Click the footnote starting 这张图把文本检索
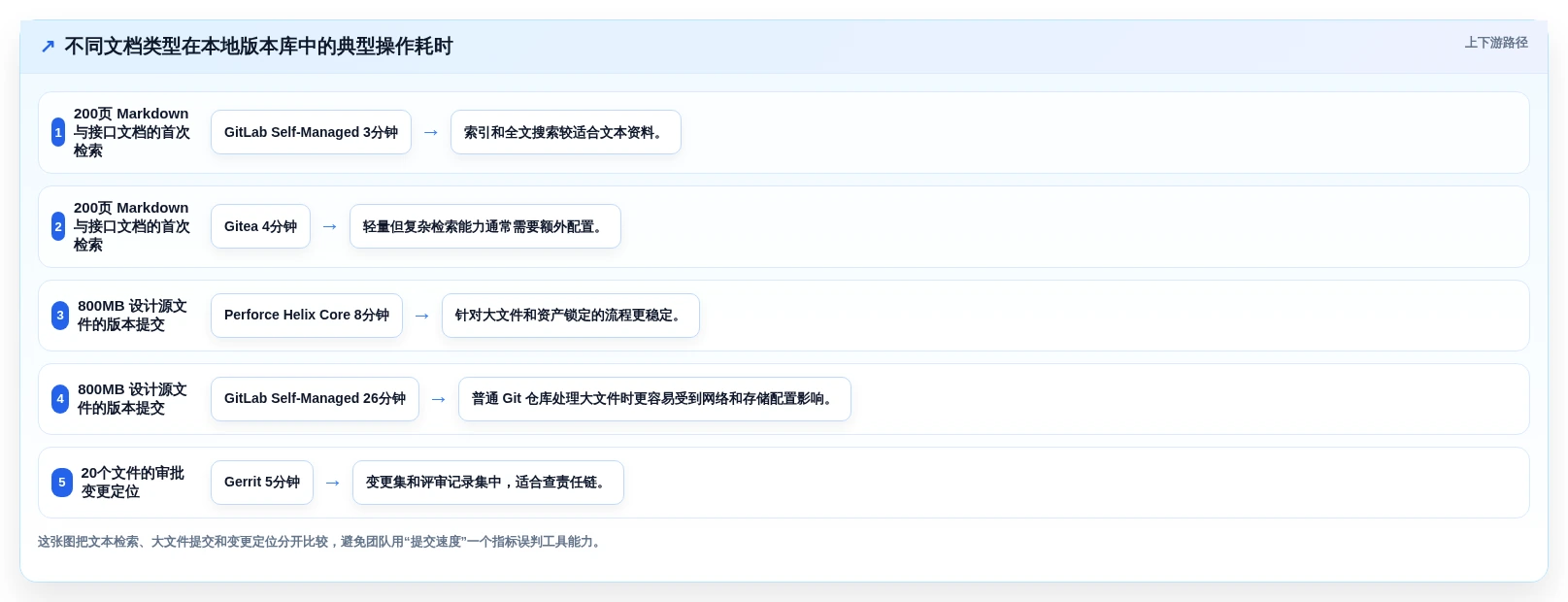Screen dimensions: 1568x602 pos(322,542)
